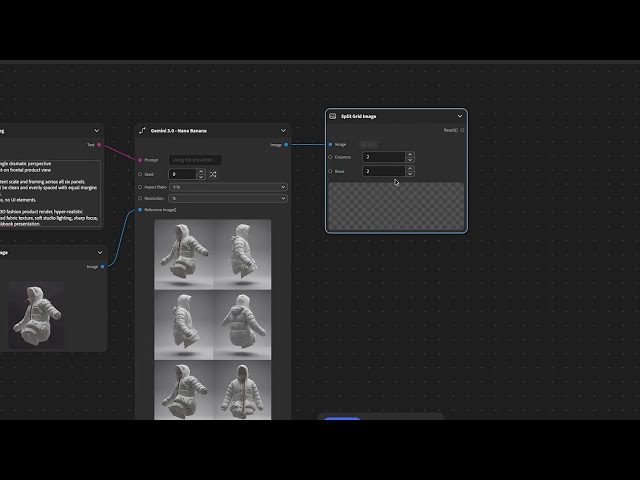This screenshot has height=480, width=640.
Task: Collapse the Gemini Nano Banana node
Action: tap(283, 131)
